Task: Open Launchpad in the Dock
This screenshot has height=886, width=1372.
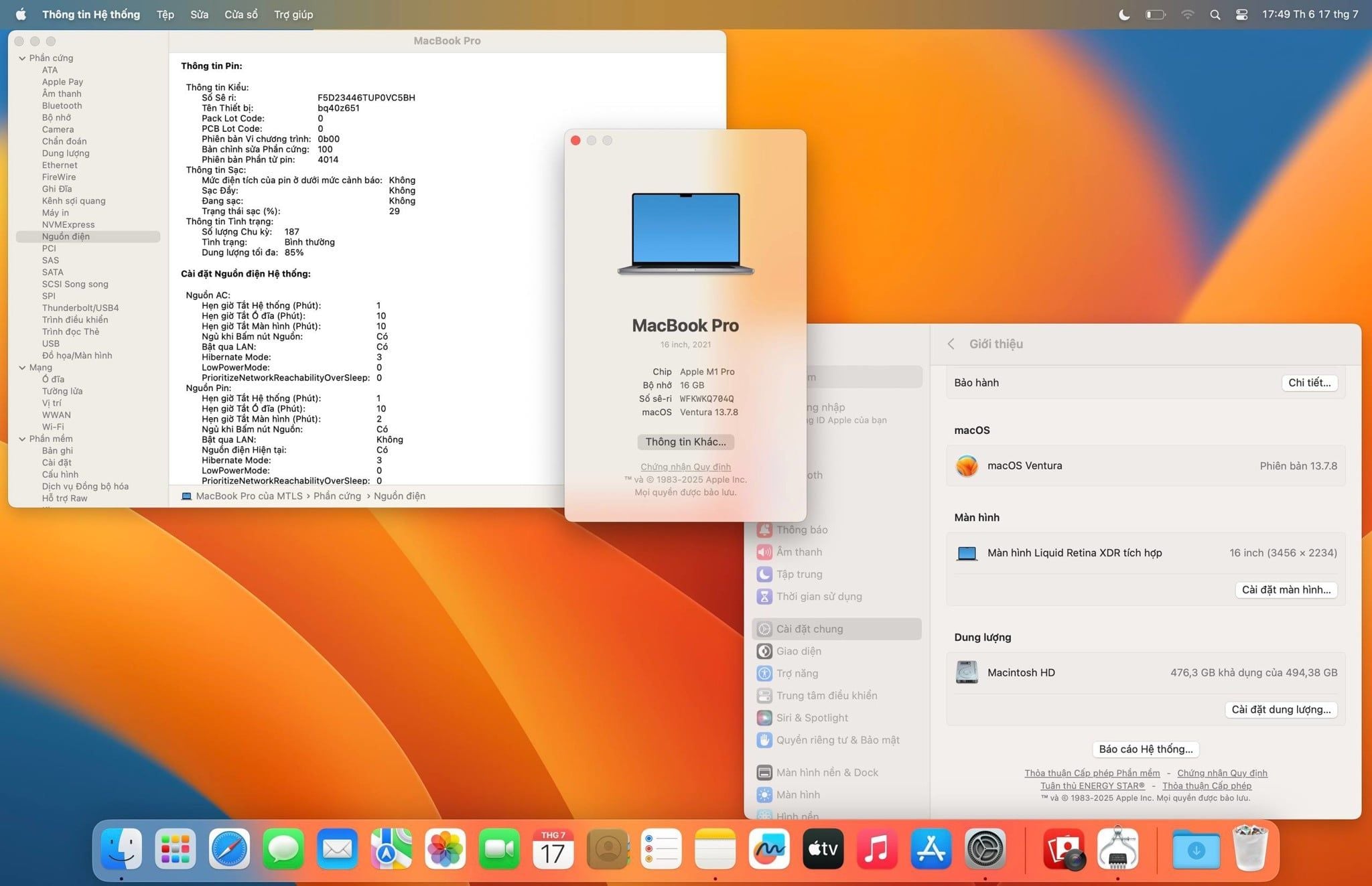Action: point(176,848)
